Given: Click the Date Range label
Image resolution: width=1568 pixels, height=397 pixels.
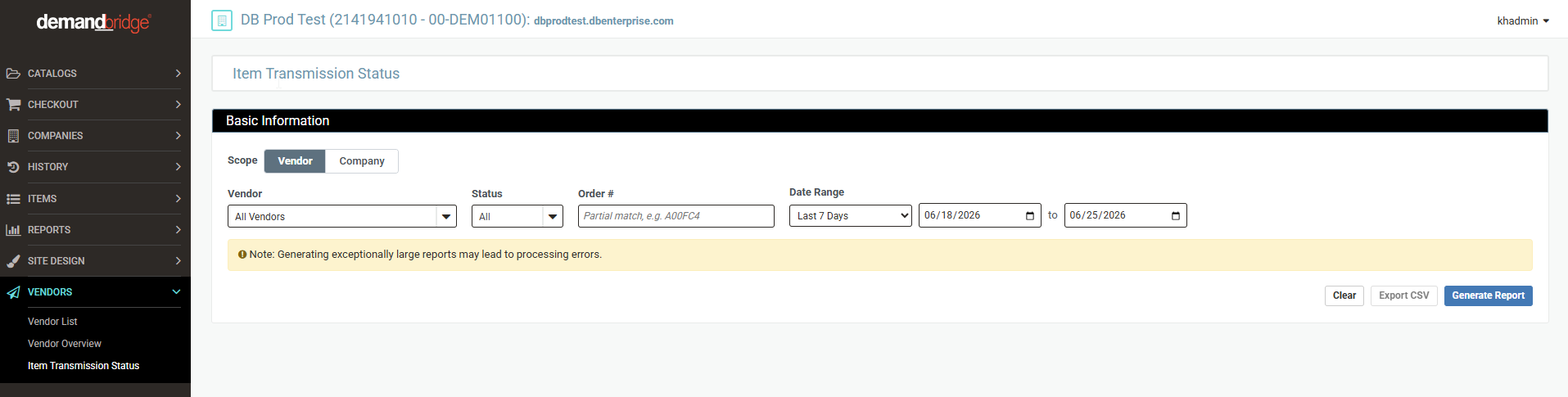Looking at the screenshot, I should pyautogui.click(x=816, y=192).
